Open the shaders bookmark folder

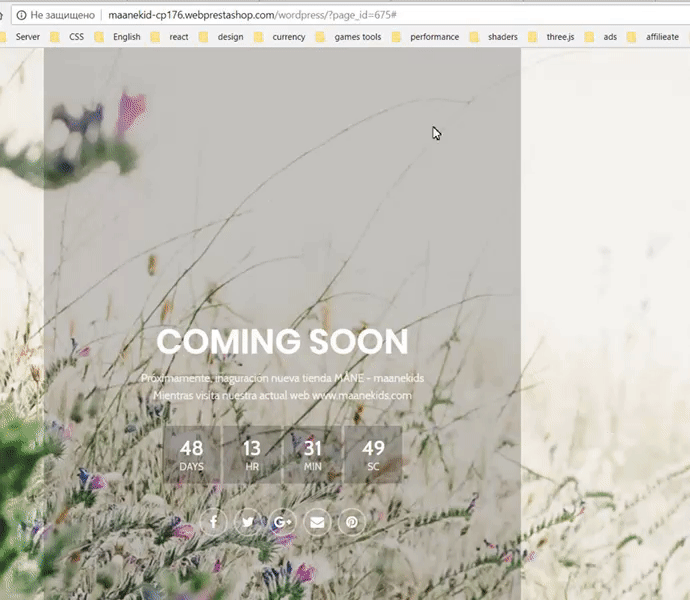click(x=494, y=37)
